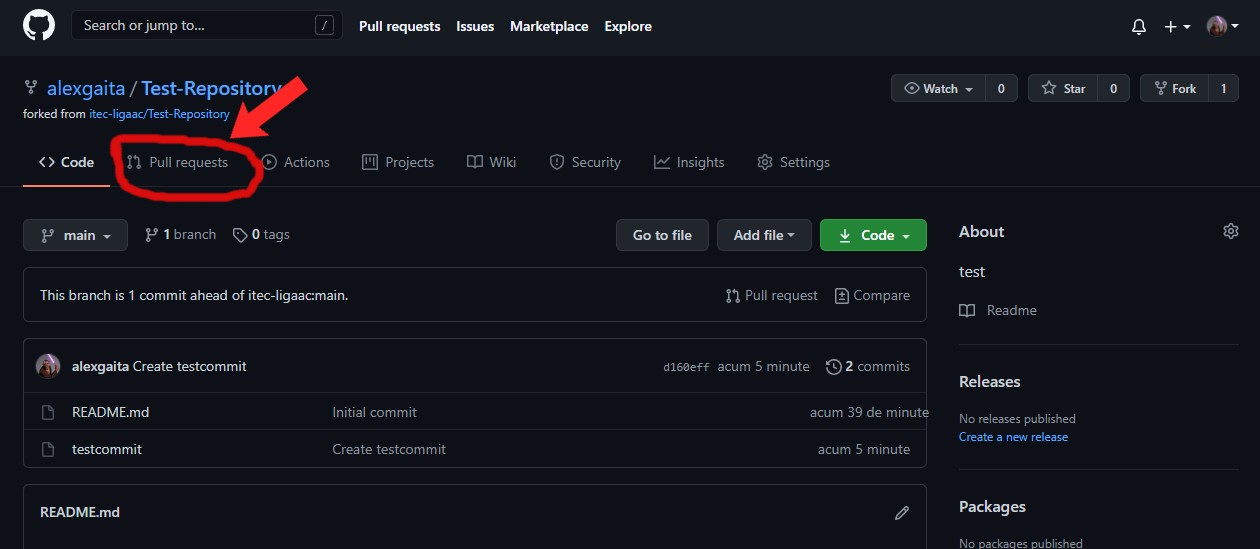Open the latest commit message Create testcommit
1260x549 pixels.
tap(190, 367)
